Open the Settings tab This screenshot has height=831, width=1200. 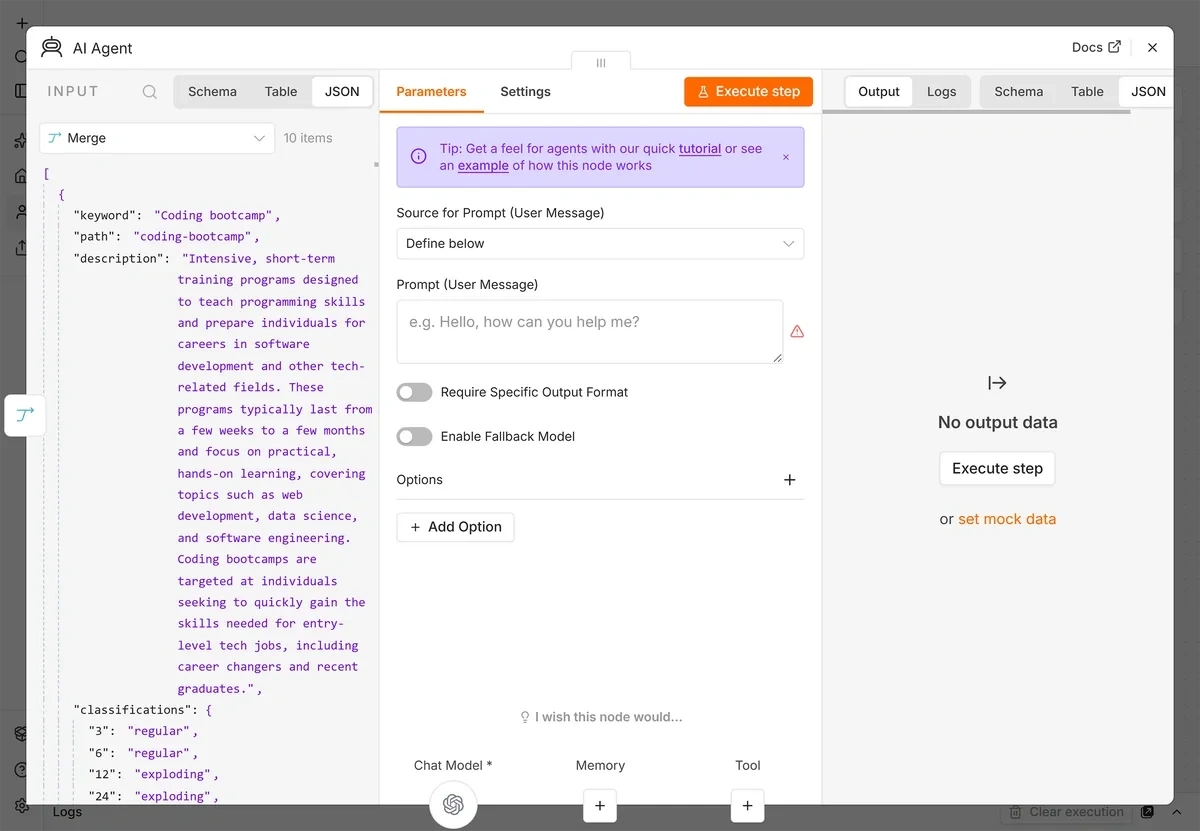pyautogui.click(x=525, y=91)
